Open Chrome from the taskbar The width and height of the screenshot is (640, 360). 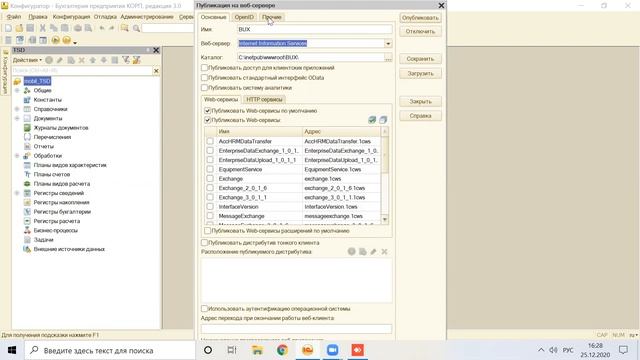[x=282, y=350]
